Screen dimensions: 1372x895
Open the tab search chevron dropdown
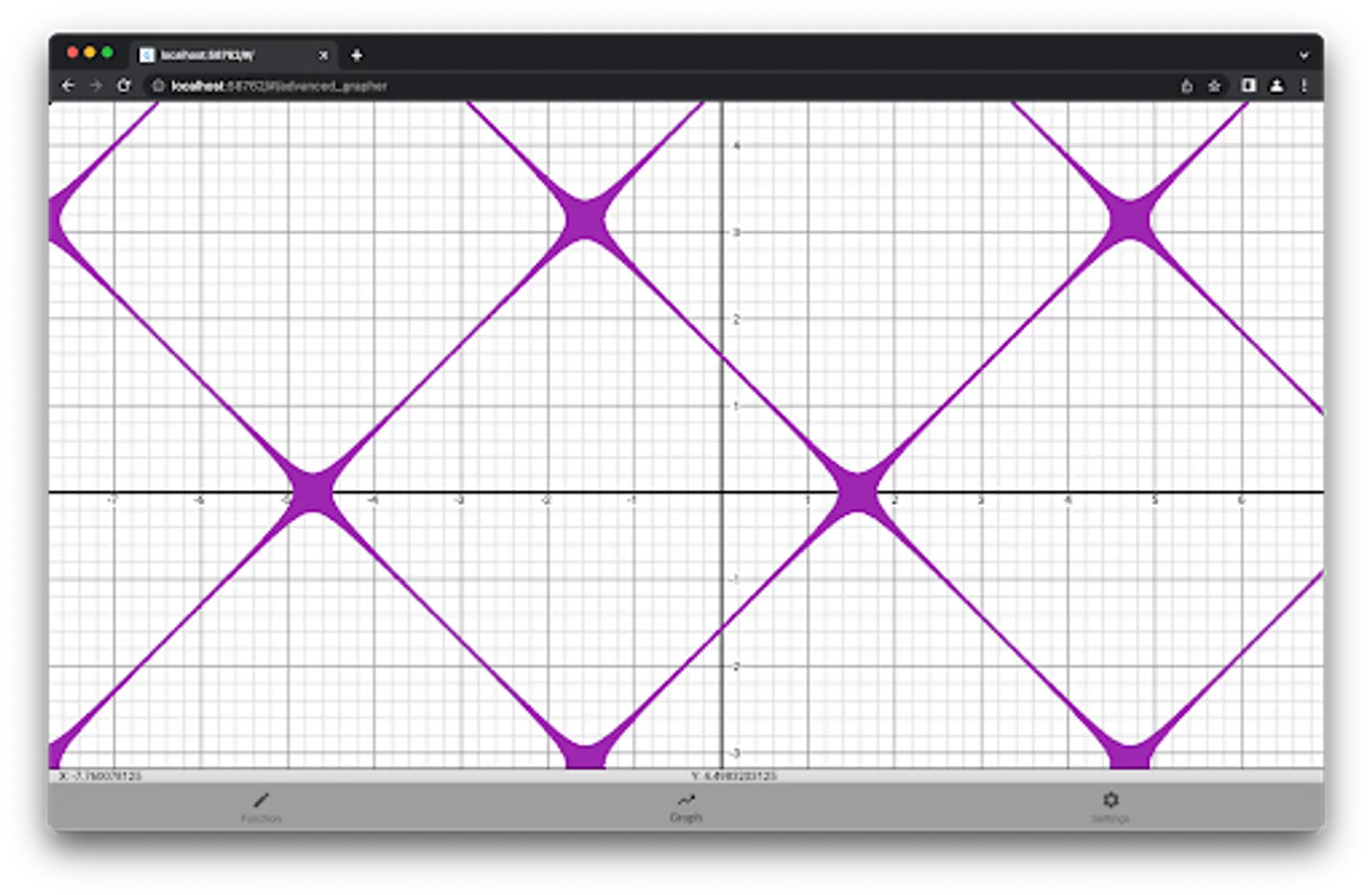(x=1304, y=55)
